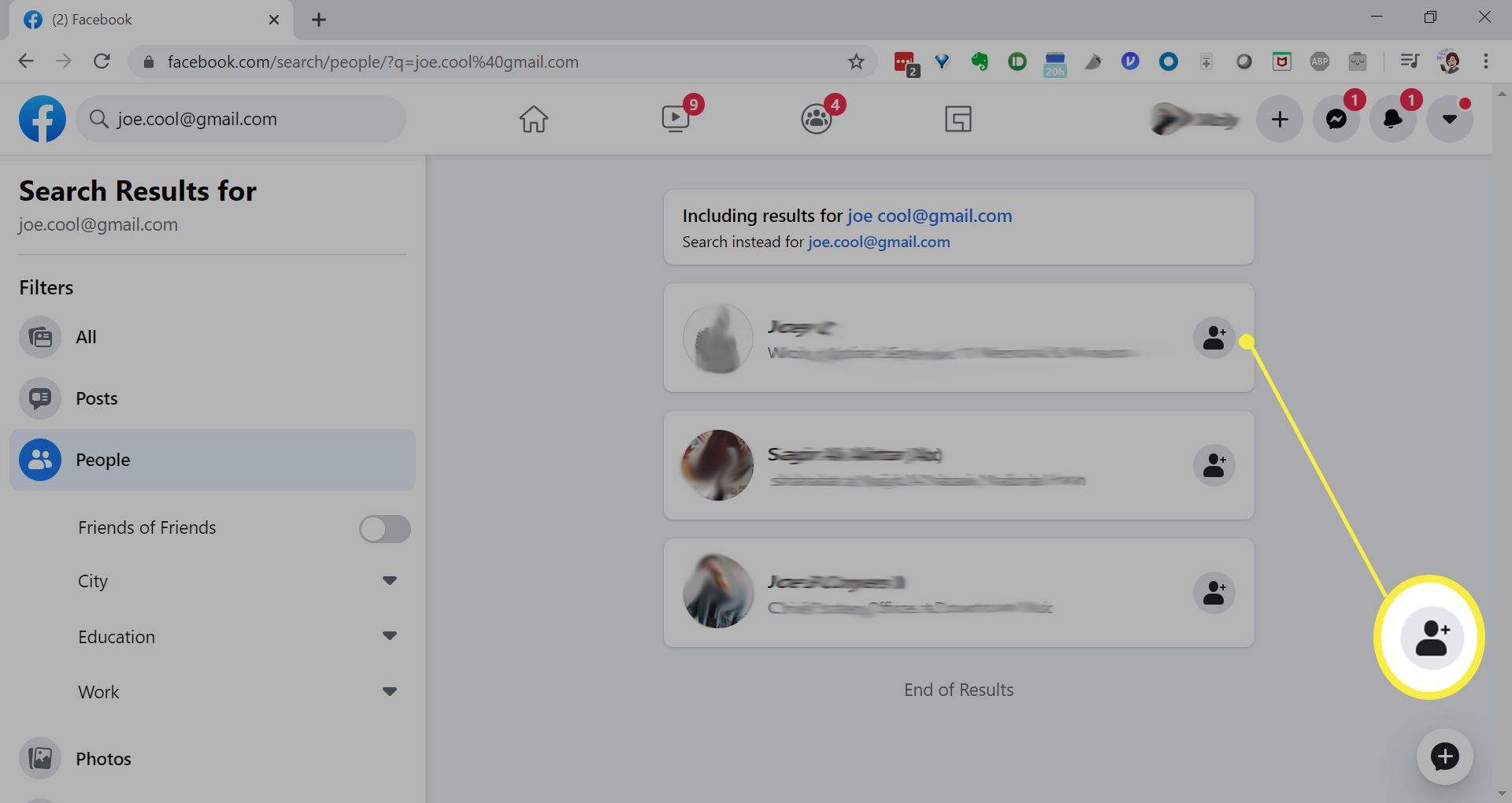The width and height of the screenshot is (1512, 803).
Task: Open the Evernote extension icon
Action: click(x=979, y=61)
